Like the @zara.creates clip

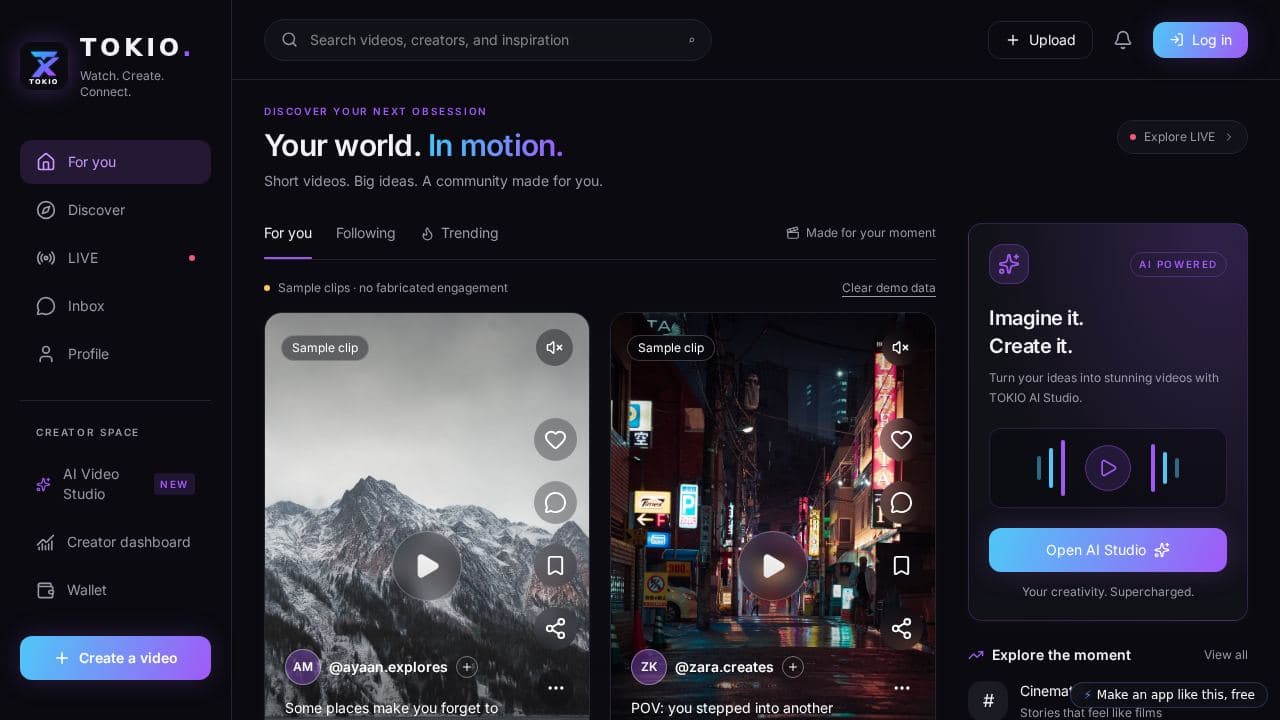[901, 439]
